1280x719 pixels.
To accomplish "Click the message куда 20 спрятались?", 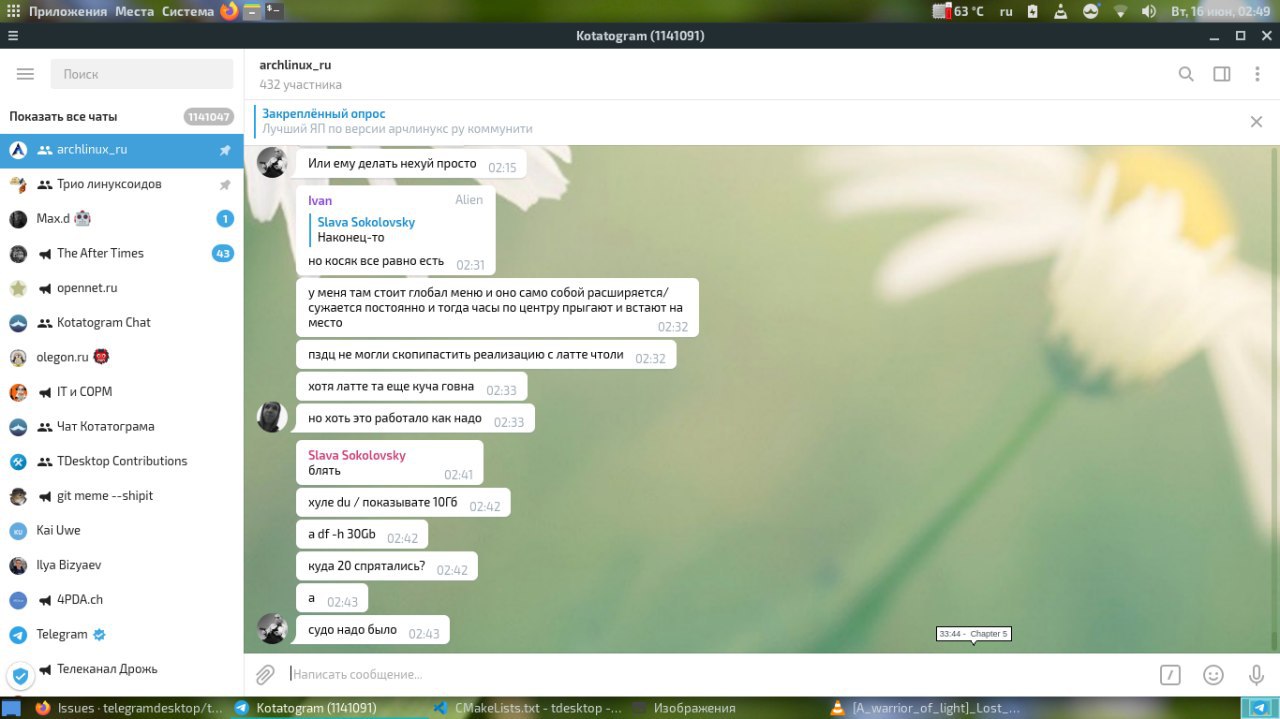I will click(x=387, y=566).
